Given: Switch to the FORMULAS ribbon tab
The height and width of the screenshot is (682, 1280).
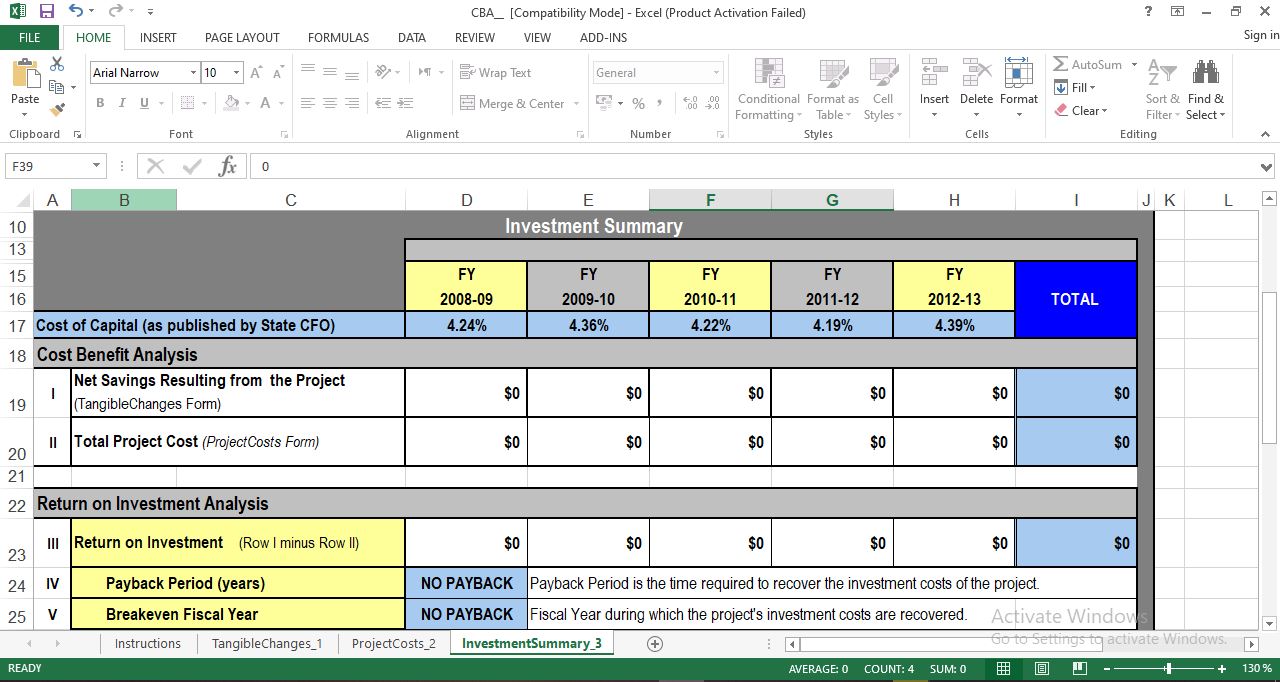Looking at the screenshot, I should (x=338, y=37).
